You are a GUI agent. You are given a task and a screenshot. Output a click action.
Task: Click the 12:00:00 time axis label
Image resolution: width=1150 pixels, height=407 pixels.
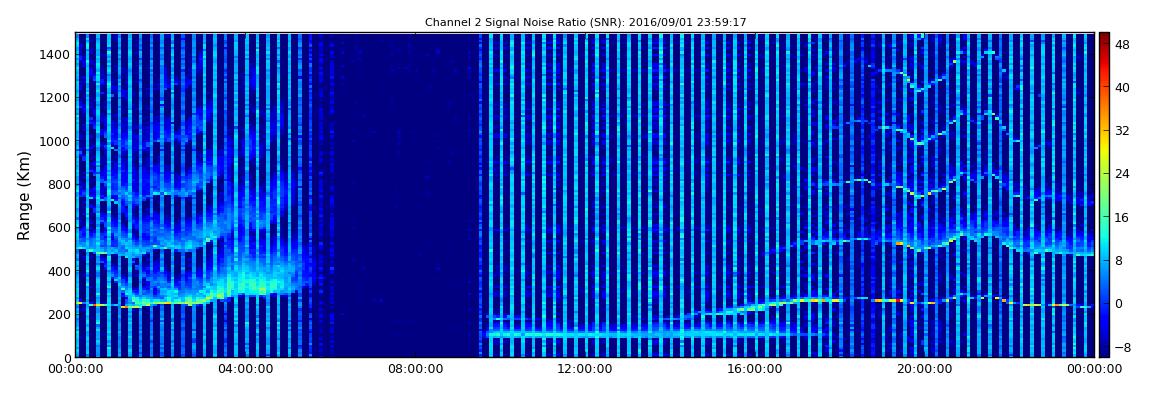pyautogui.click(x=585, y=370)
